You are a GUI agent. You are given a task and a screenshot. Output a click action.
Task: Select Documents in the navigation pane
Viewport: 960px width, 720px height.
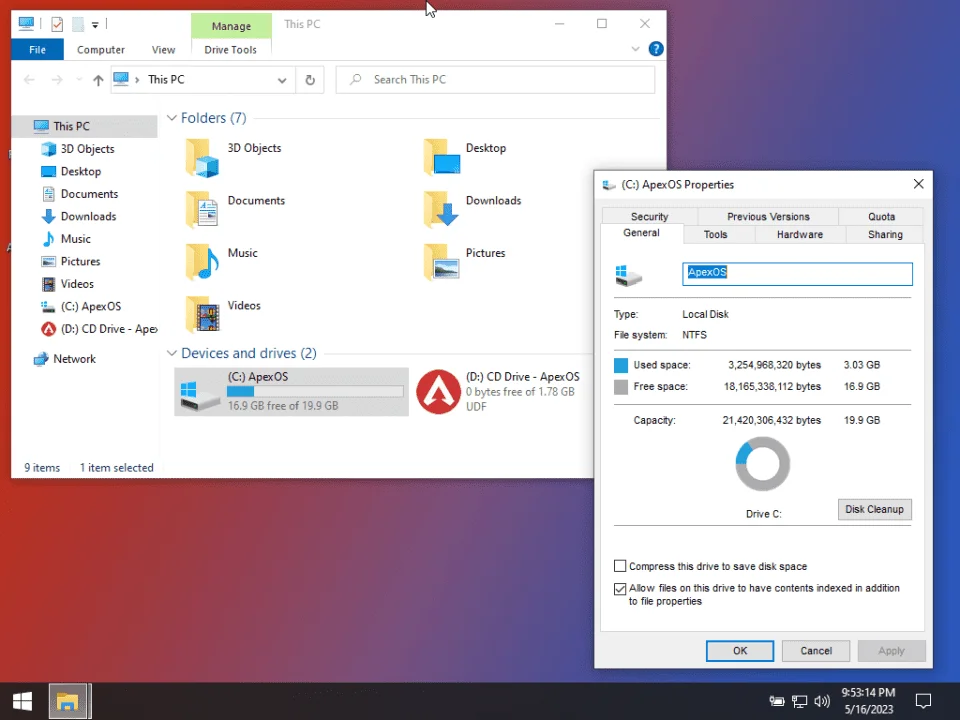89,194
